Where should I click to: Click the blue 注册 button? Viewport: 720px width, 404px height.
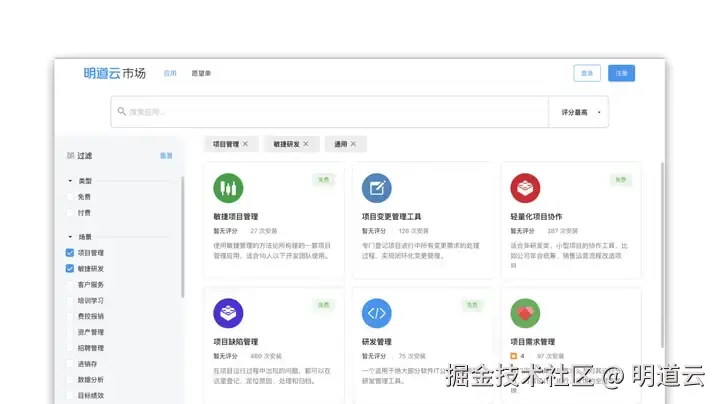621,73
